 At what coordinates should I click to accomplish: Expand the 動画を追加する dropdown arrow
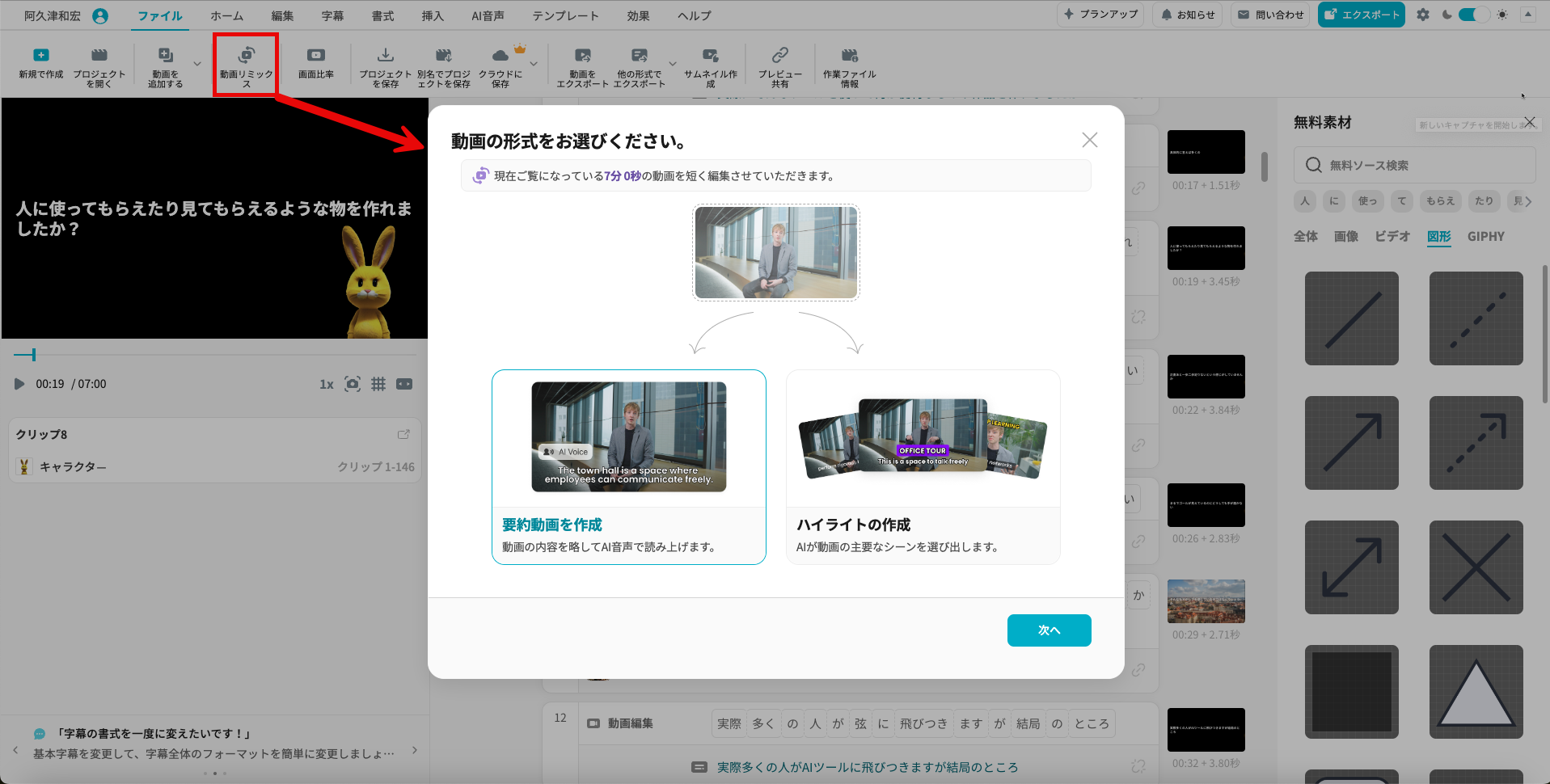(197, 63)
